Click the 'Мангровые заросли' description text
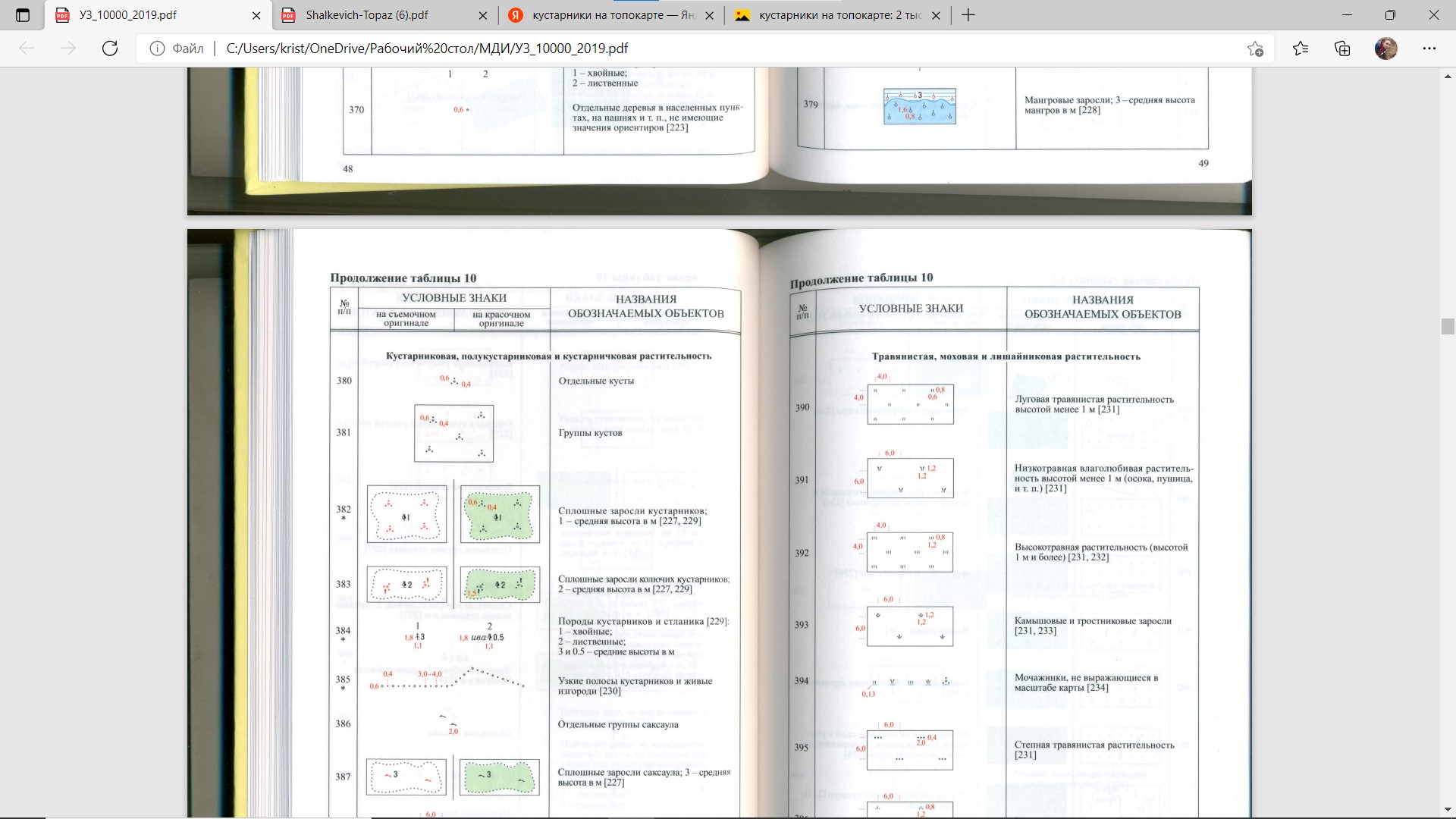 click(1109, 105)
